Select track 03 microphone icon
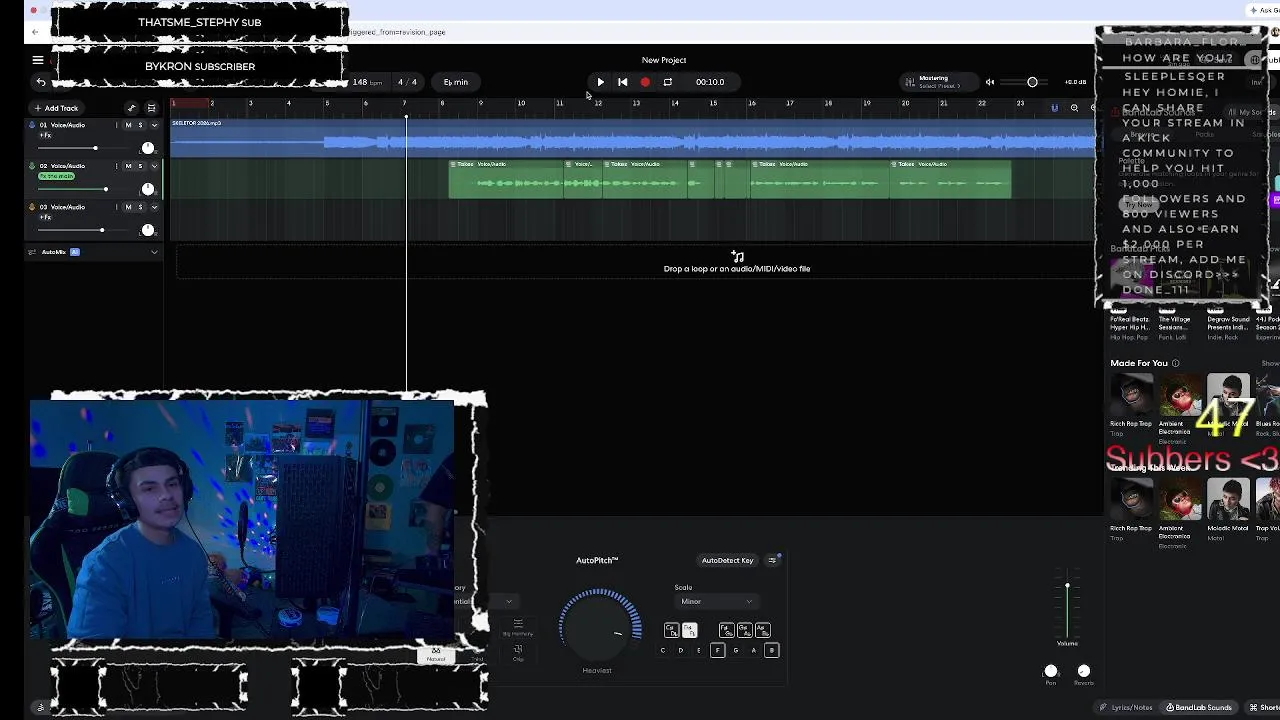1280x720 pixels. (x=32, y=207)
